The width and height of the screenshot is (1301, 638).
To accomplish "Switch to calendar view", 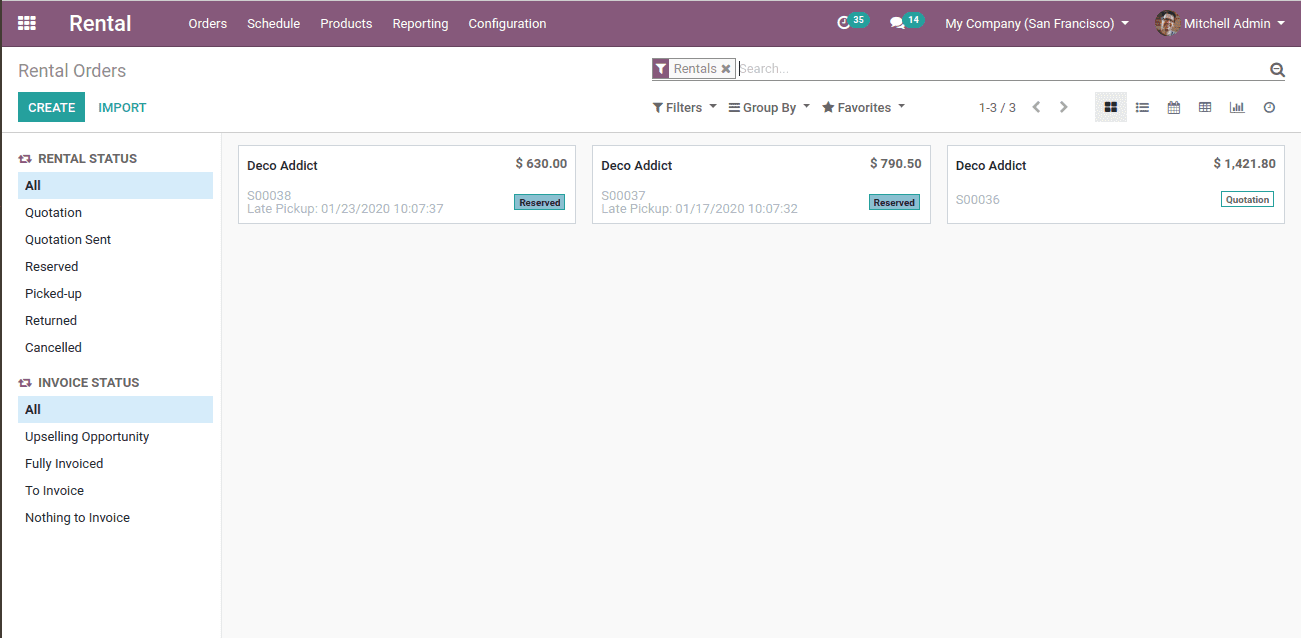I will coord(1174,107).
